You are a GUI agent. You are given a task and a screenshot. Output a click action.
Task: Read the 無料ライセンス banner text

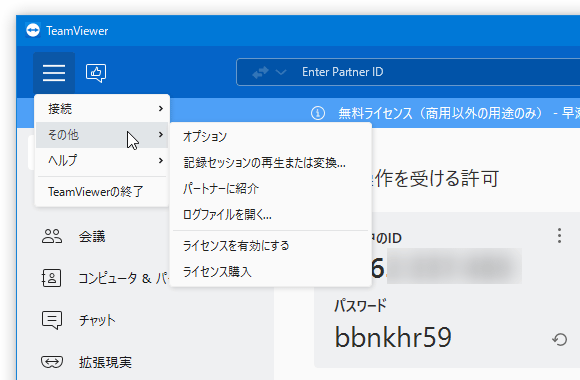[x=440, y=113]
